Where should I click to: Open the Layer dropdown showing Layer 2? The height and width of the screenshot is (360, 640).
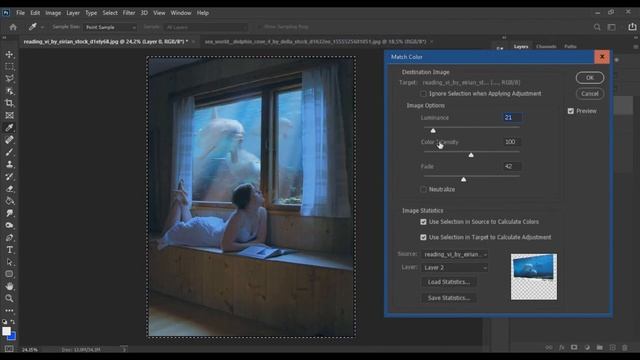tap(455, 268)
